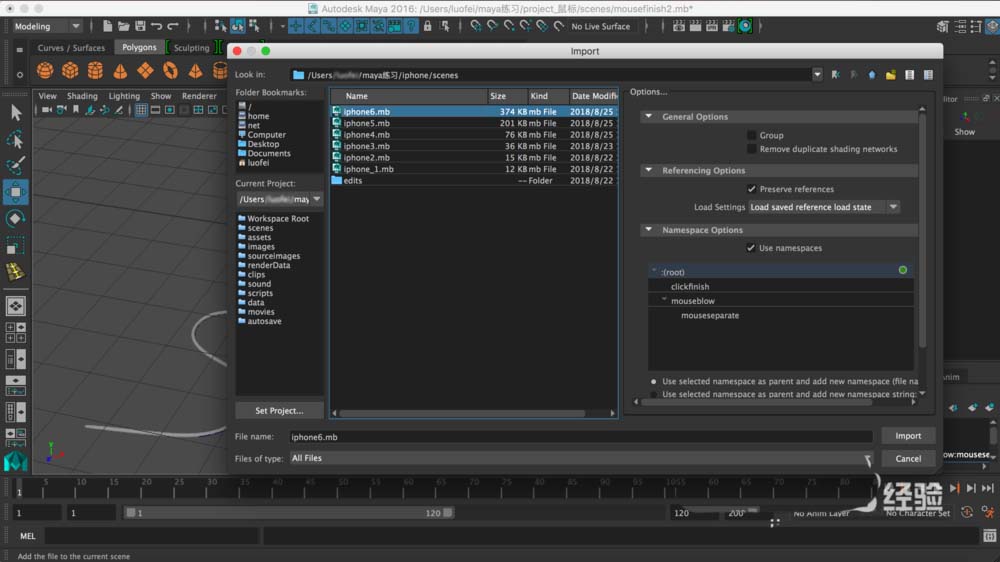Screen dimensions: 1000x562
Task: Open the Modeling menu set dropdown
Action: pyautogui.click(x=46, y=26)
